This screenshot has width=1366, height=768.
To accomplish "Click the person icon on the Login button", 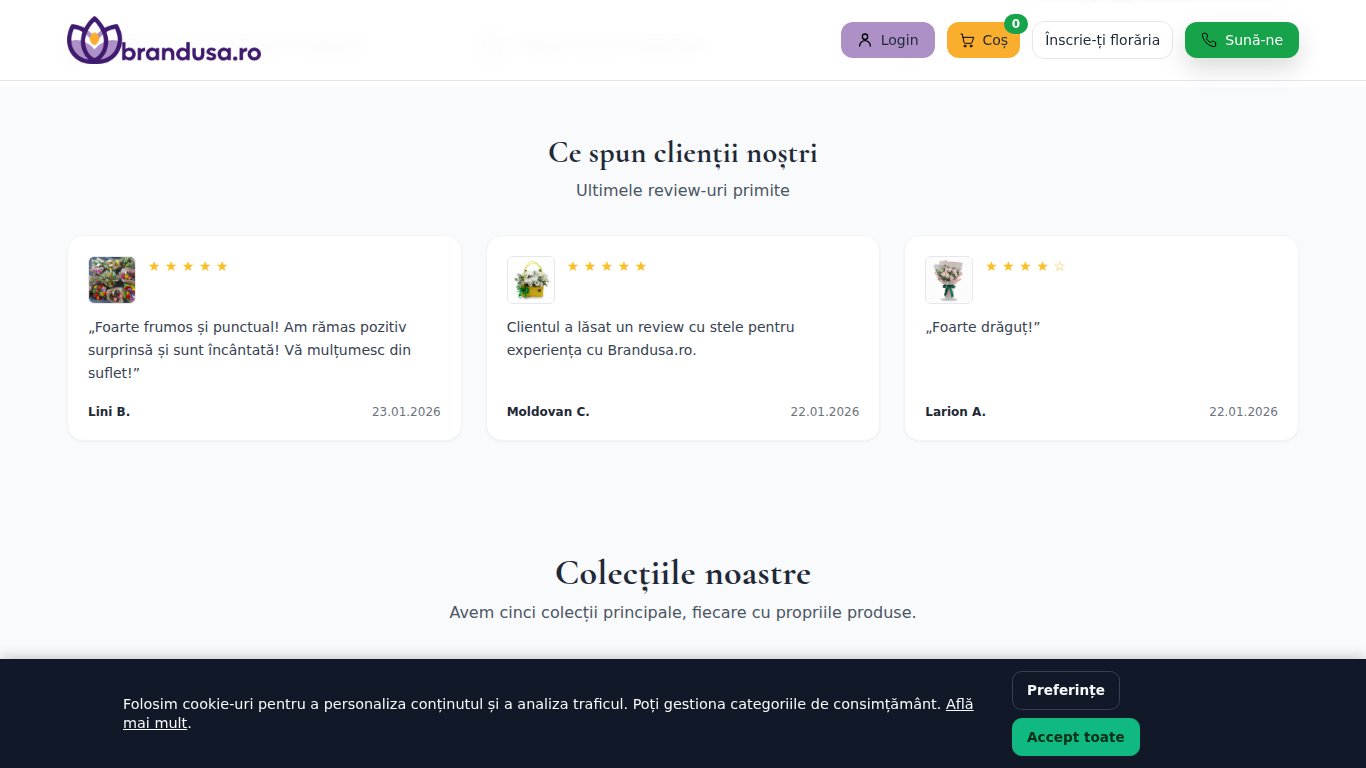I will tap(864, 40).
